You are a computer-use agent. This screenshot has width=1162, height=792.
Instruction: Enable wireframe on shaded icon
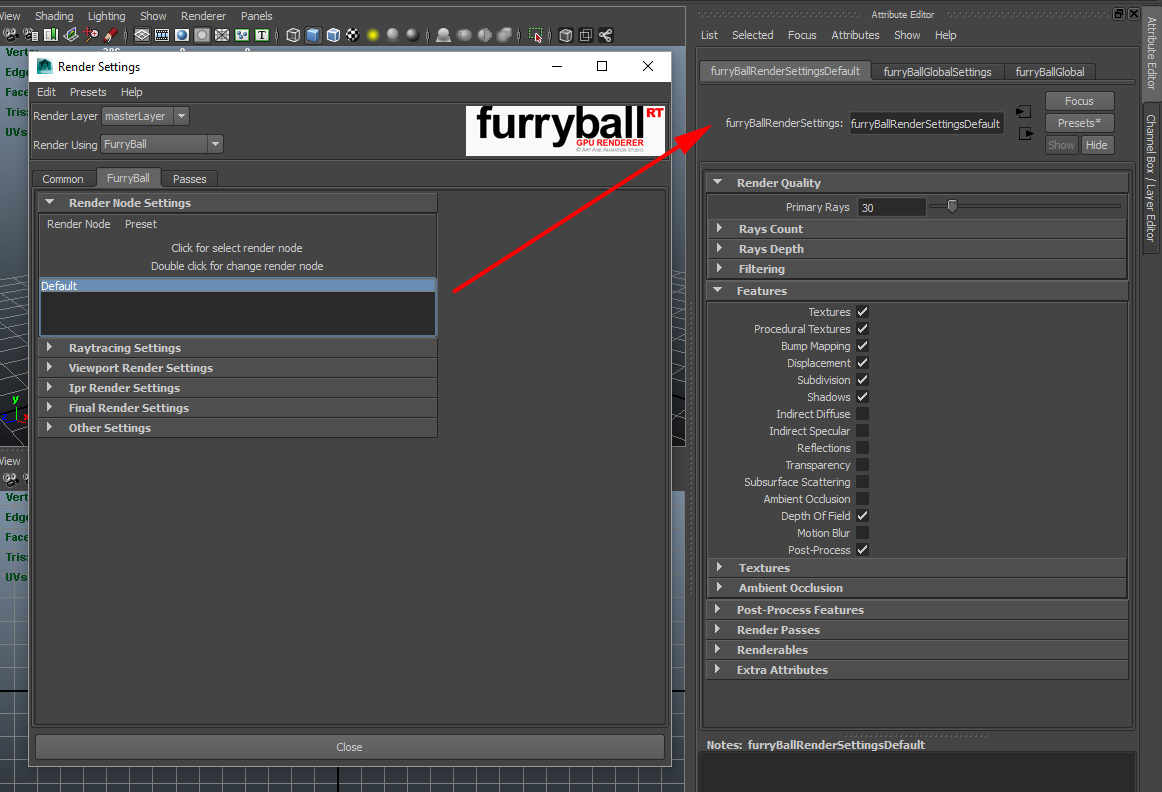[333, 35]
